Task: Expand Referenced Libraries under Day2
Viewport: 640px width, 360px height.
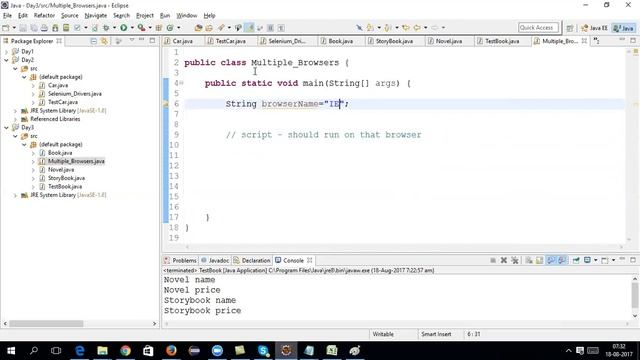Action: 15,119
